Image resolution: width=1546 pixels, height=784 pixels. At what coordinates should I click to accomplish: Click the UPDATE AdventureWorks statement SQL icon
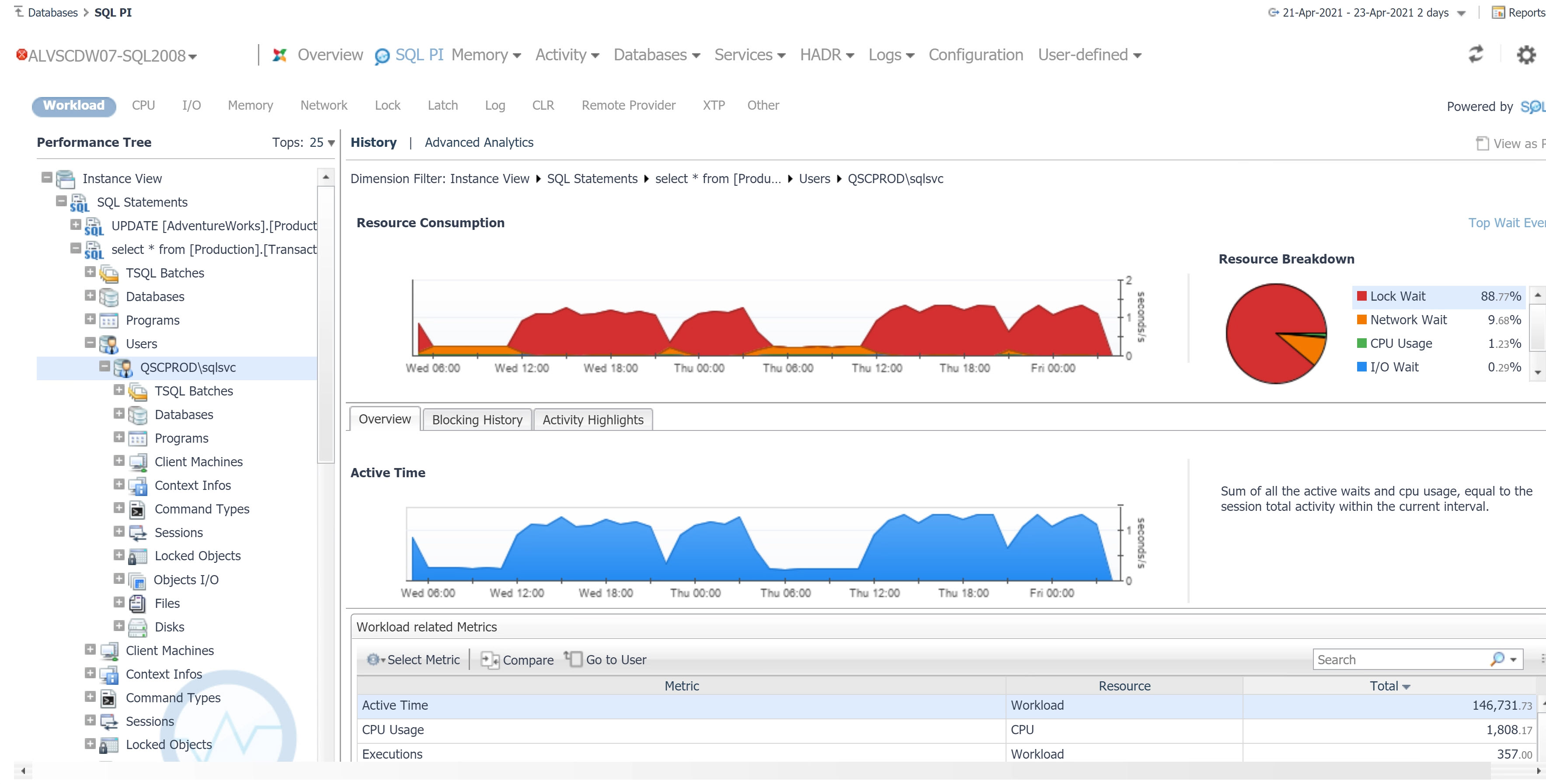[x=94, y=226]
